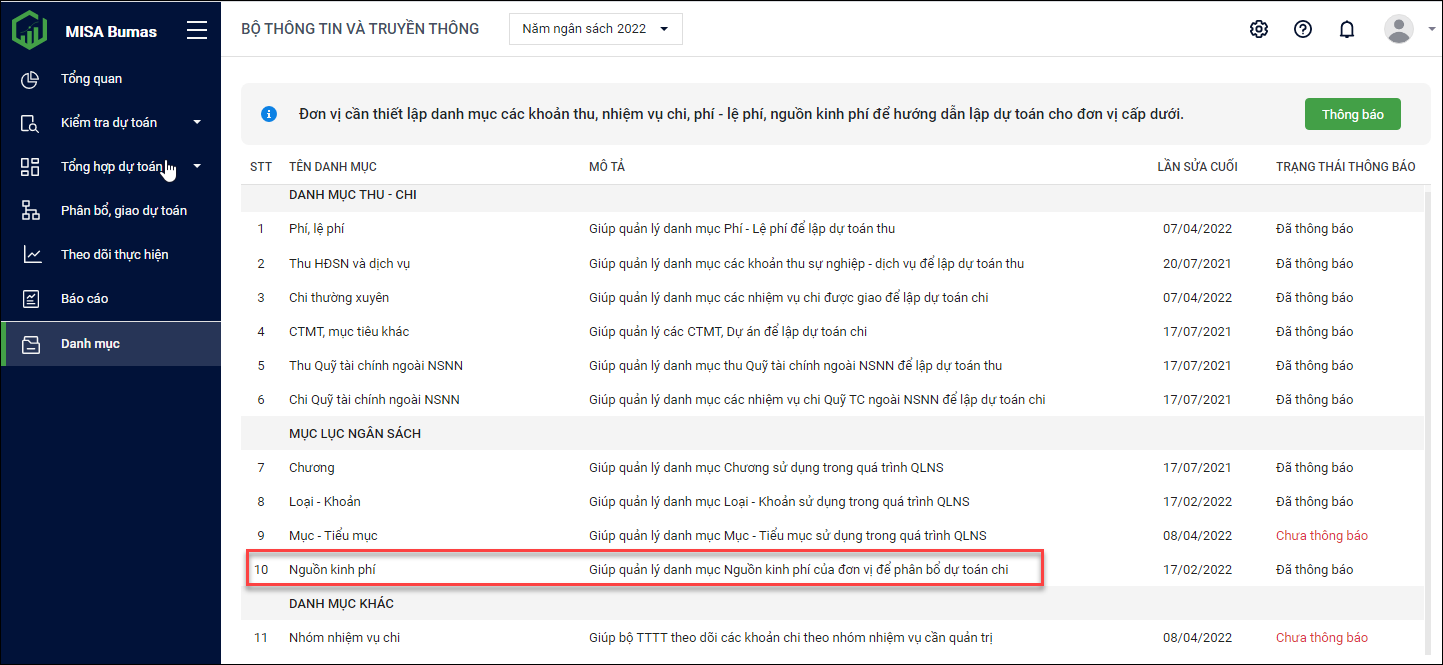This screenshot has height=665, width=1443.
Task: Open settings gear icon
Action: [1259, 29]
